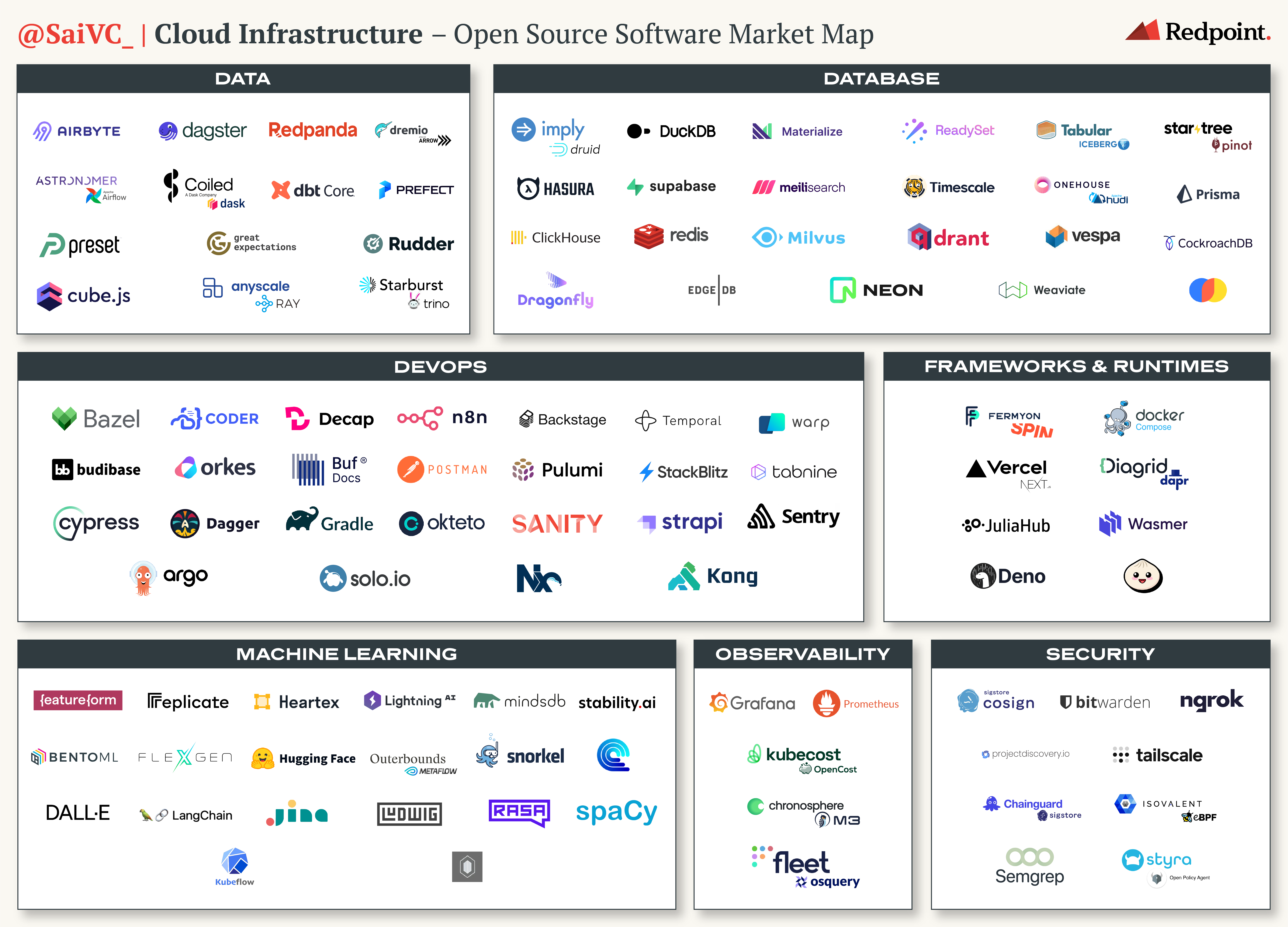Select the Deno dinosaur icon
The image size is (1288, 927).
click(x=984, y=575)
